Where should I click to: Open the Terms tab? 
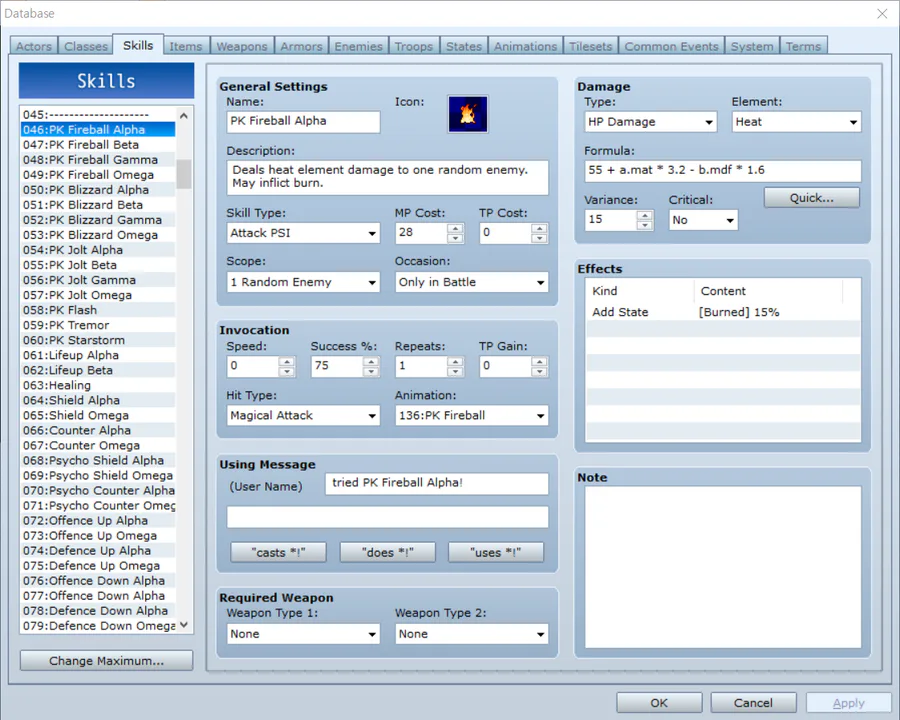[x=803, y=46]
